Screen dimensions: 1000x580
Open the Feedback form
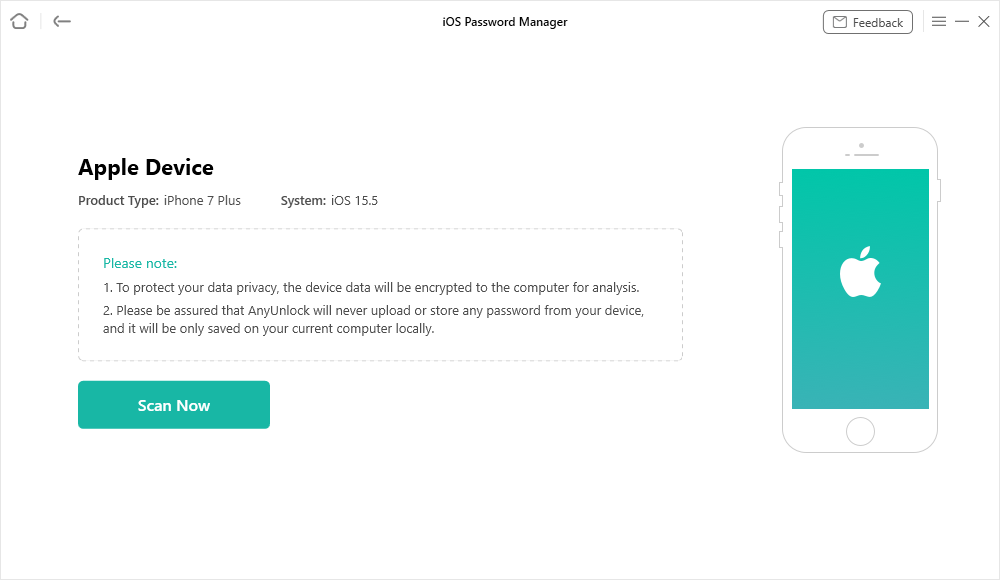click(x=868, y=21)
